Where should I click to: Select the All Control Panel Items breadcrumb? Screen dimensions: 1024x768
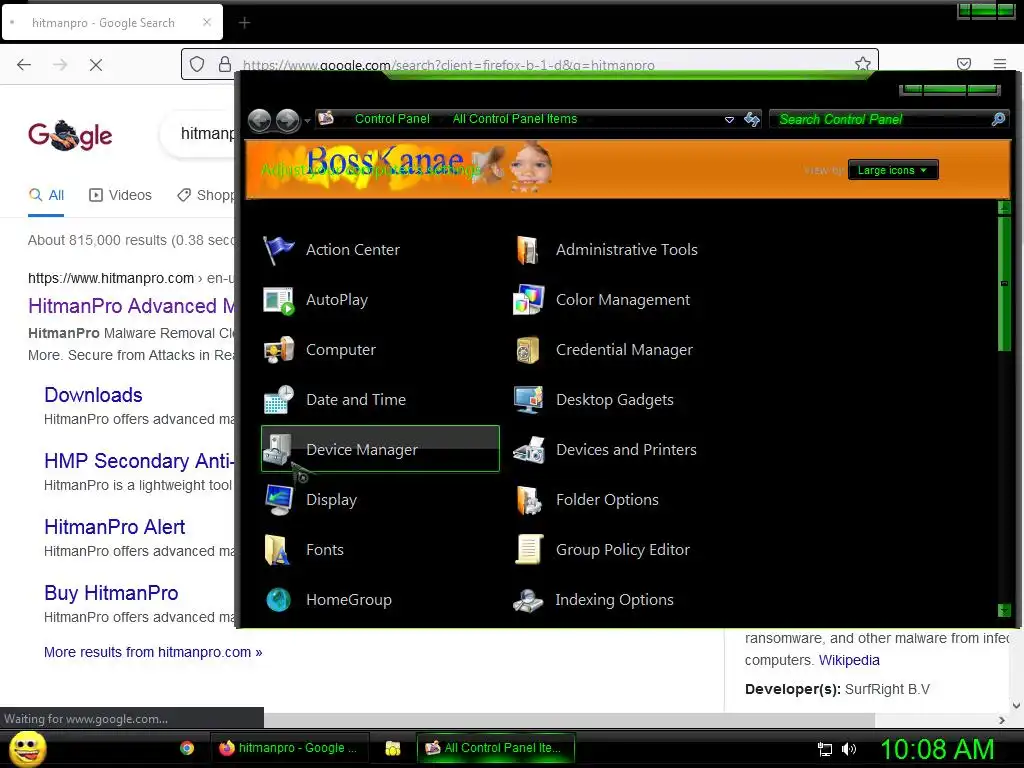[515, 119]
